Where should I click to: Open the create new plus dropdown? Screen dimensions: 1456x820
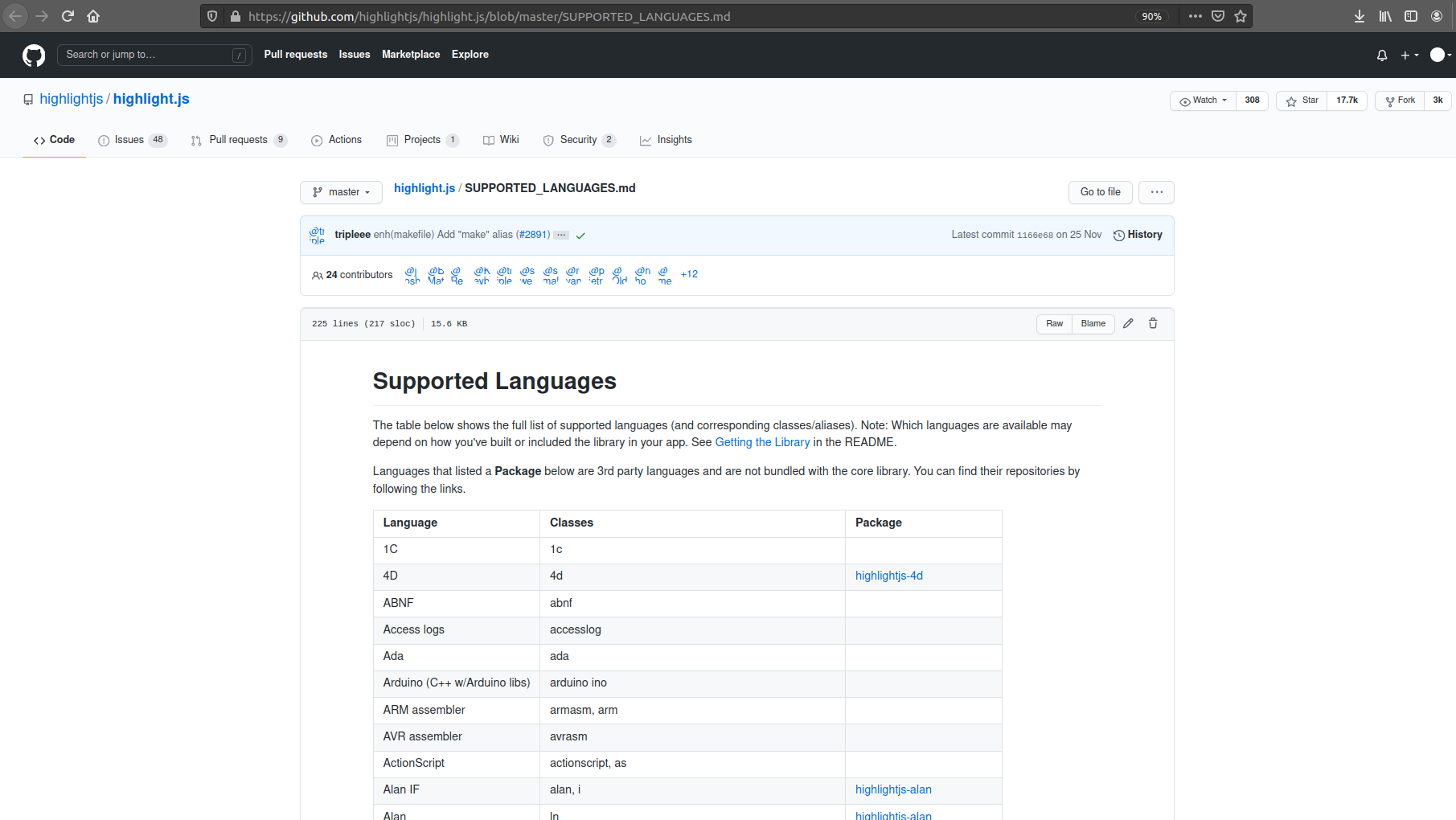1409,55
